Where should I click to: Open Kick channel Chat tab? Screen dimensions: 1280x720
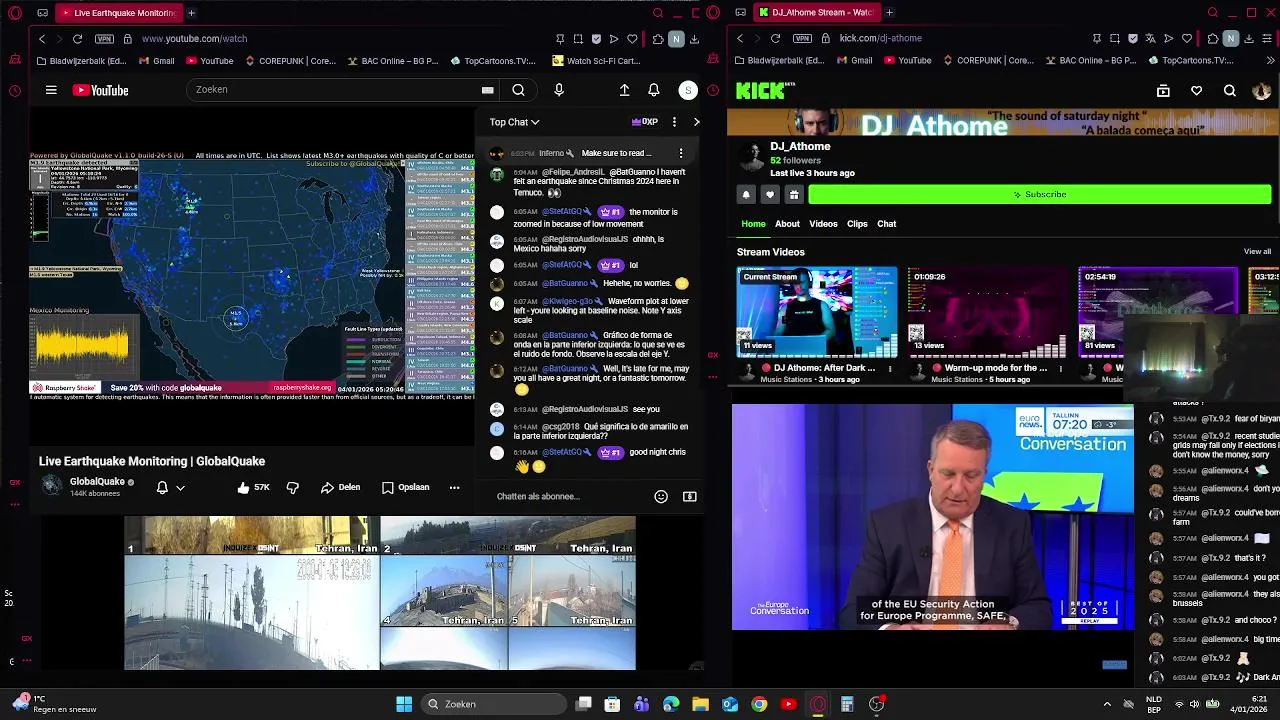887,224
